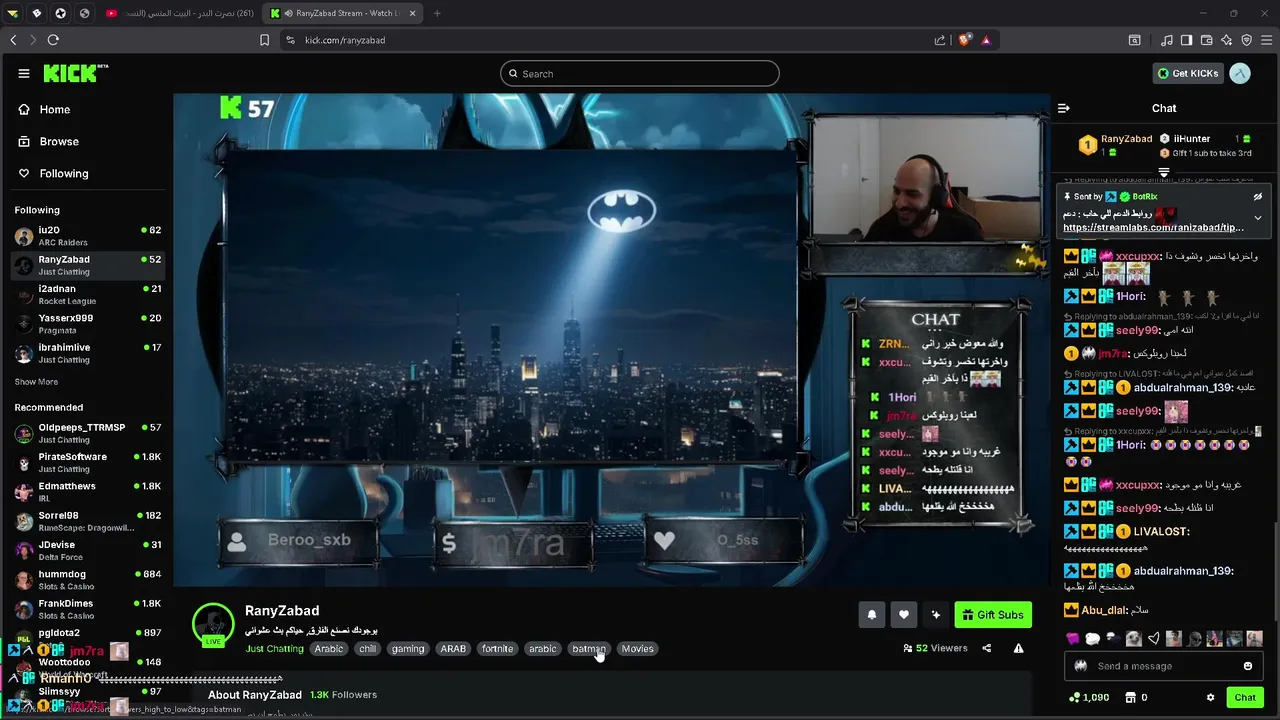This screenshot has height=720, width=1280.
Task: Open the 1,090 KICKs balance
Action: pos(1089,697)
